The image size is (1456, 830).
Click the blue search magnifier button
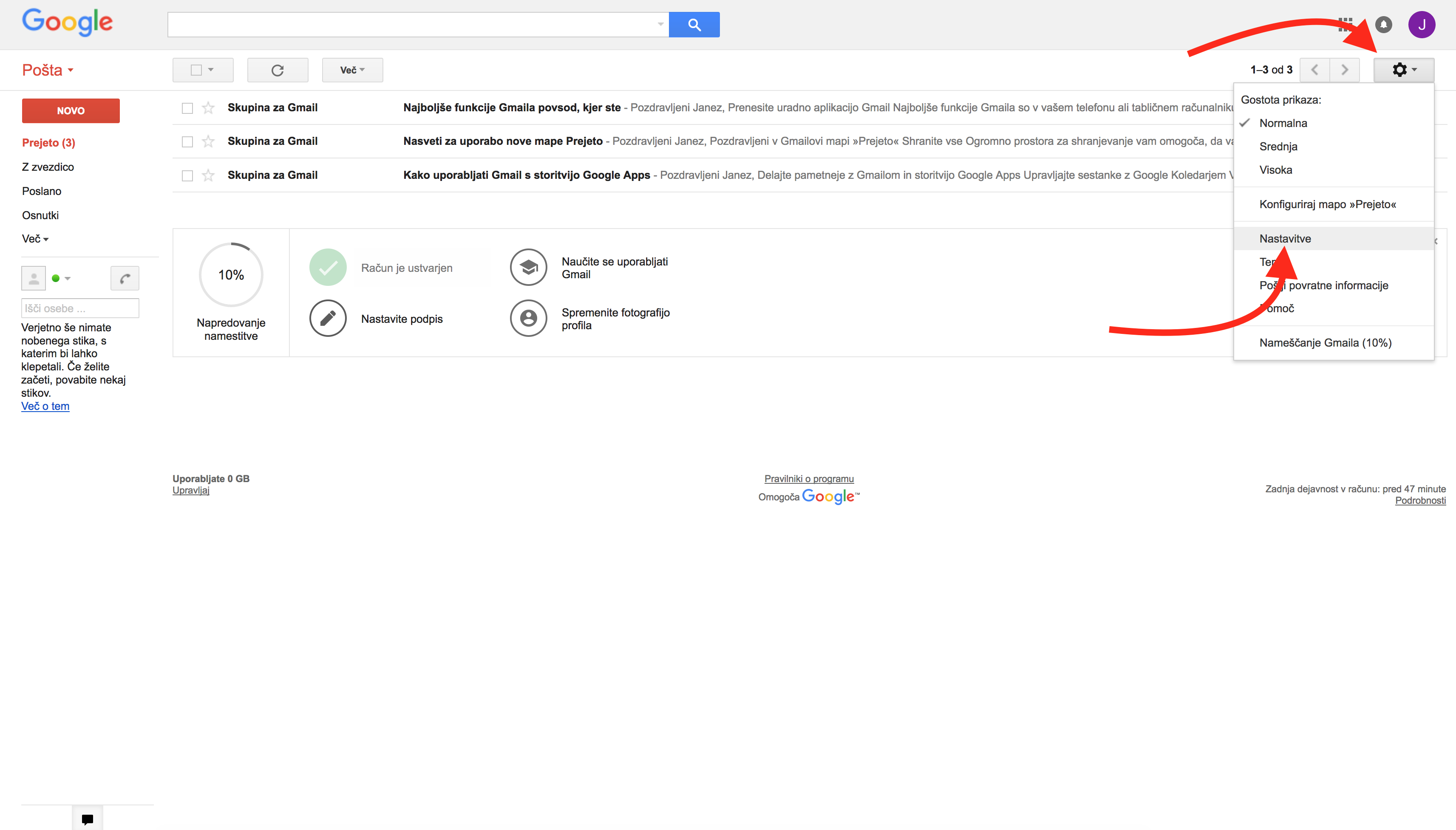pos(694,25)
